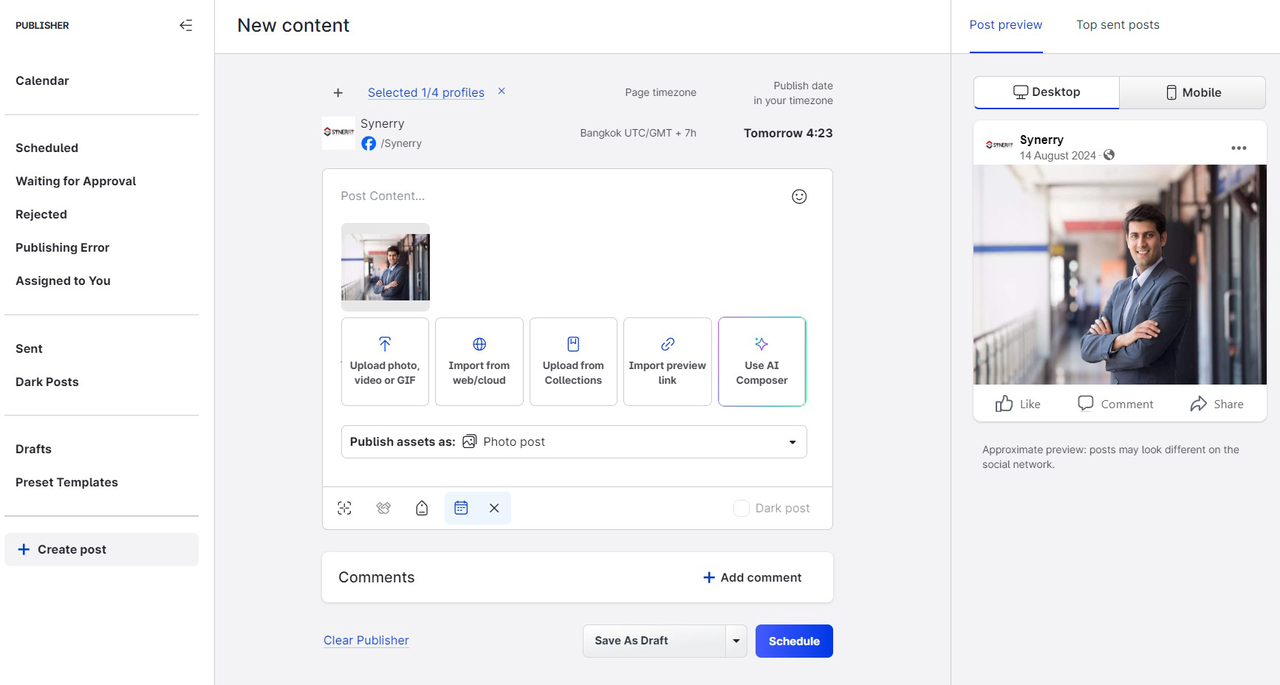This screenshot has width=1280, height=685.
Task: Click the plus icon to add profiles
Action: (338, 93)
